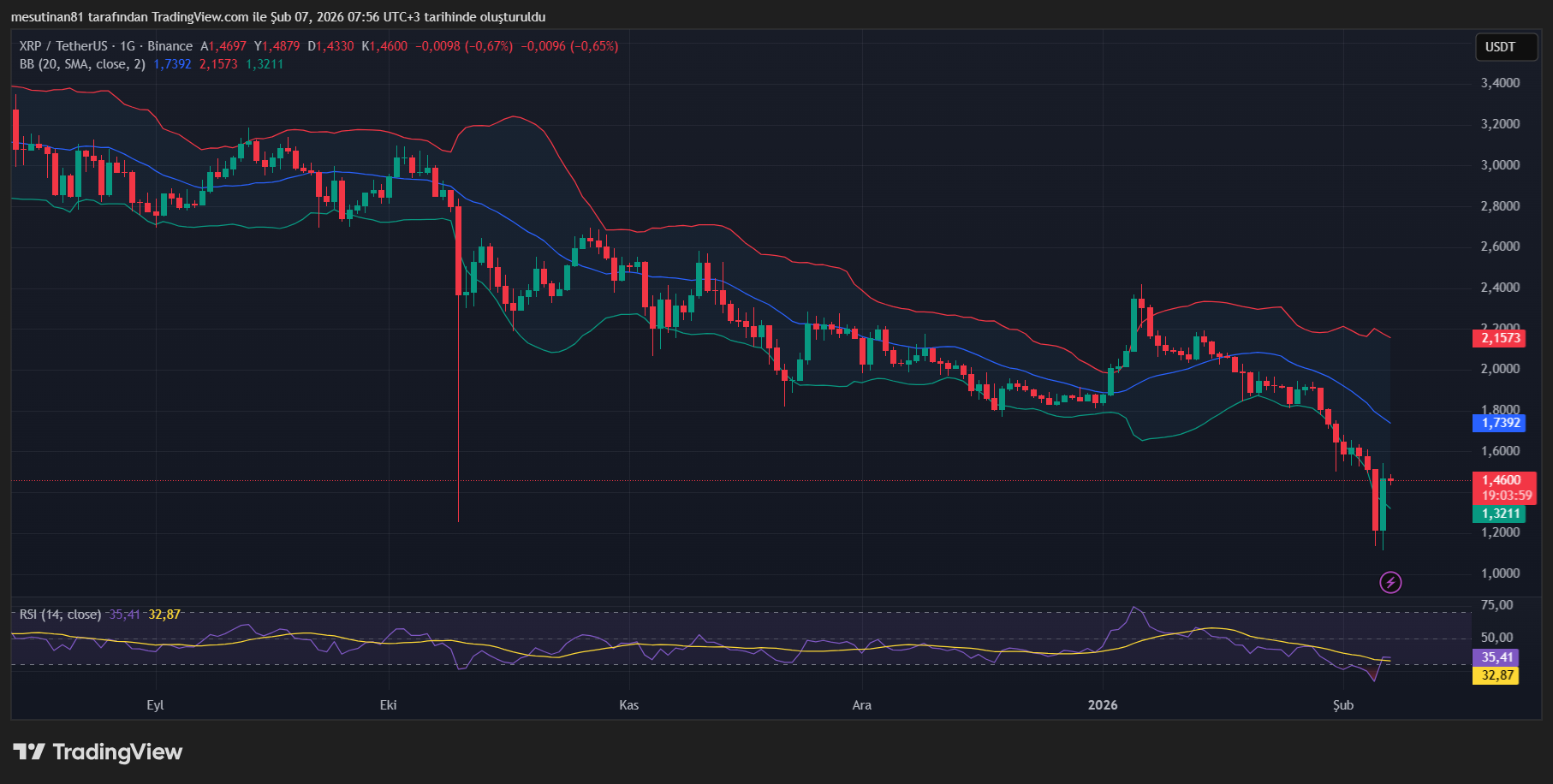
Task: Toggle the USDT currency display
Action: 1506,47
